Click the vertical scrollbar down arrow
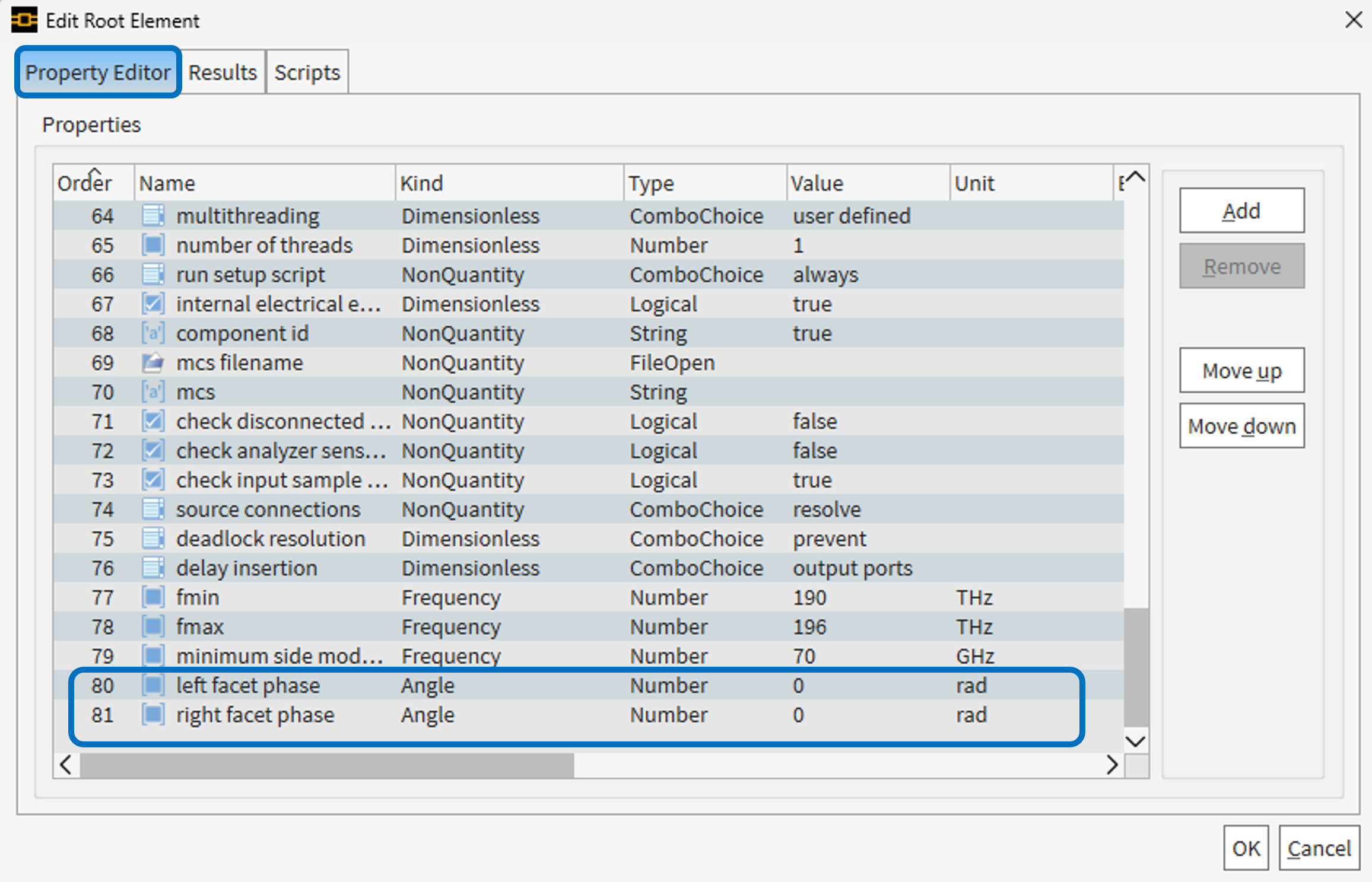 pos(1136,741)
